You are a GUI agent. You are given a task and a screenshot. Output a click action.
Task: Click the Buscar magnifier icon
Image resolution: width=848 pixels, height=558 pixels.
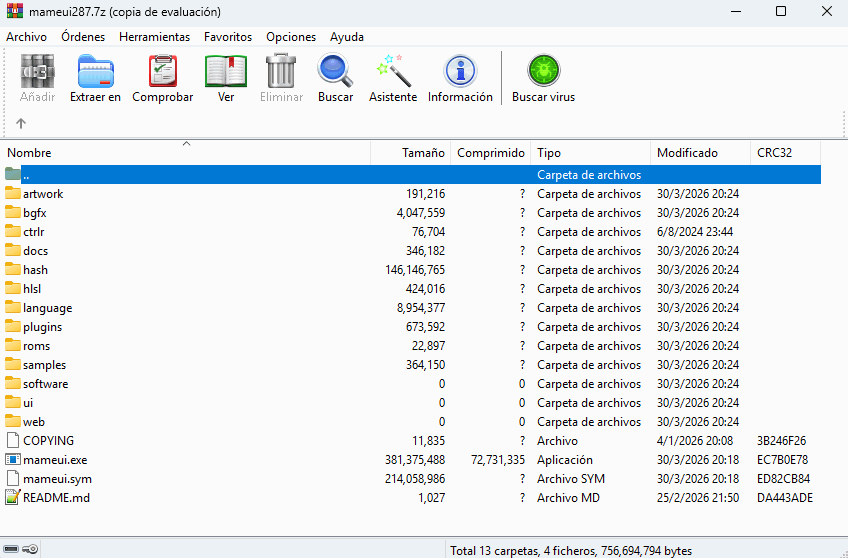click(x=335, y=71)
